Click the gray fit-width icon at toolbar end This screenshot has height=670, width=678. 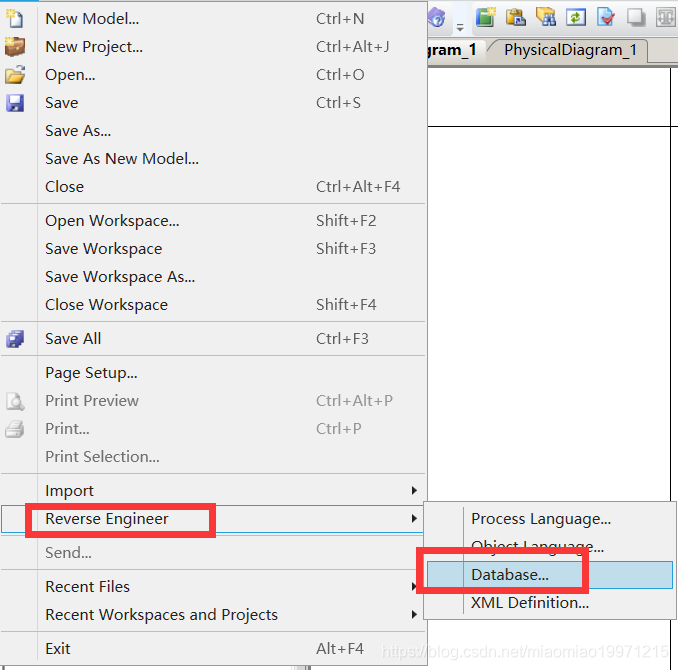pyautogui.click(x=666, y=18)
